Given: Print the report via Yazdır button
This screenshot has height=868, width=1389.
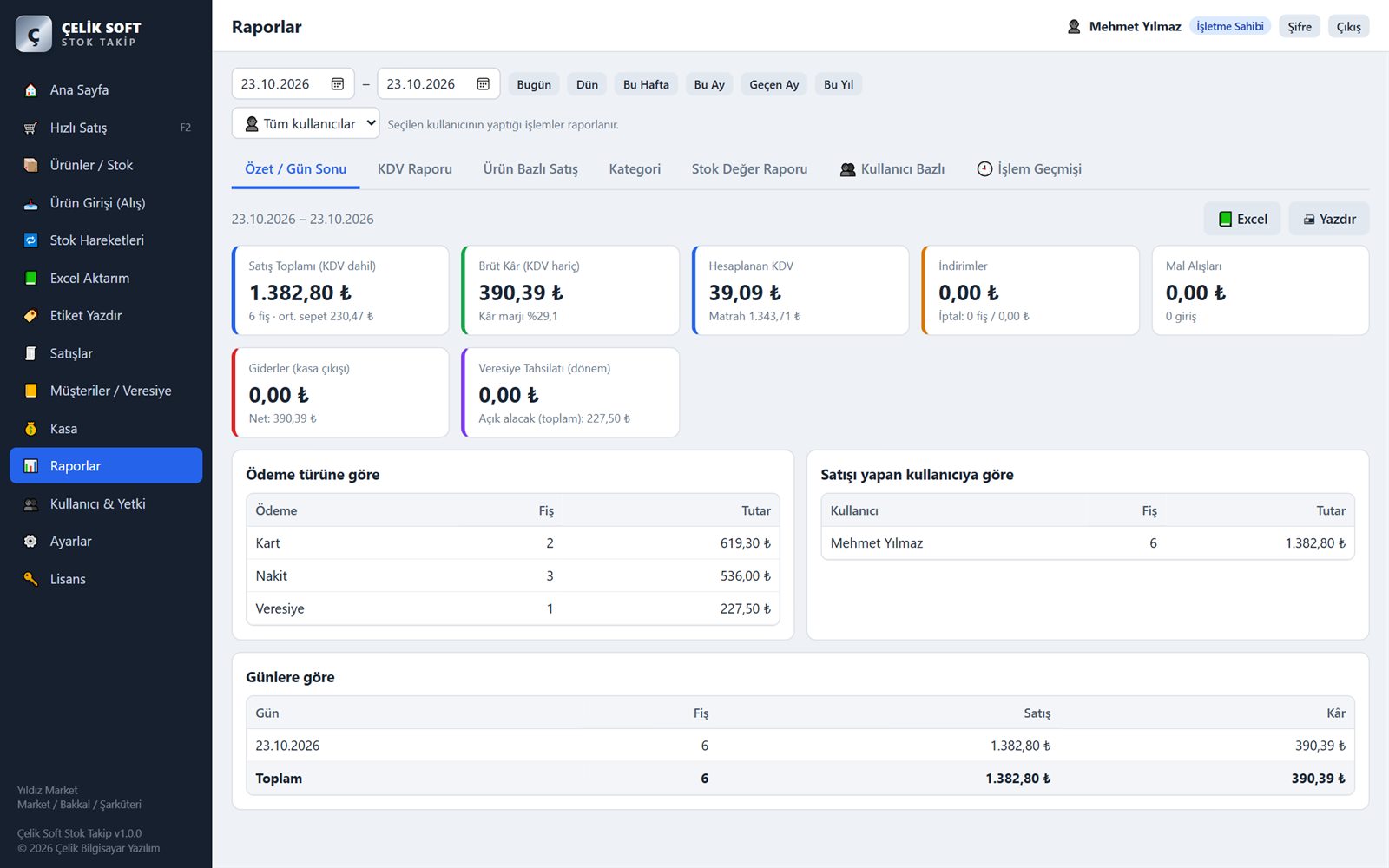Looking at the screenshot, I should click(x=1329, y=219).
